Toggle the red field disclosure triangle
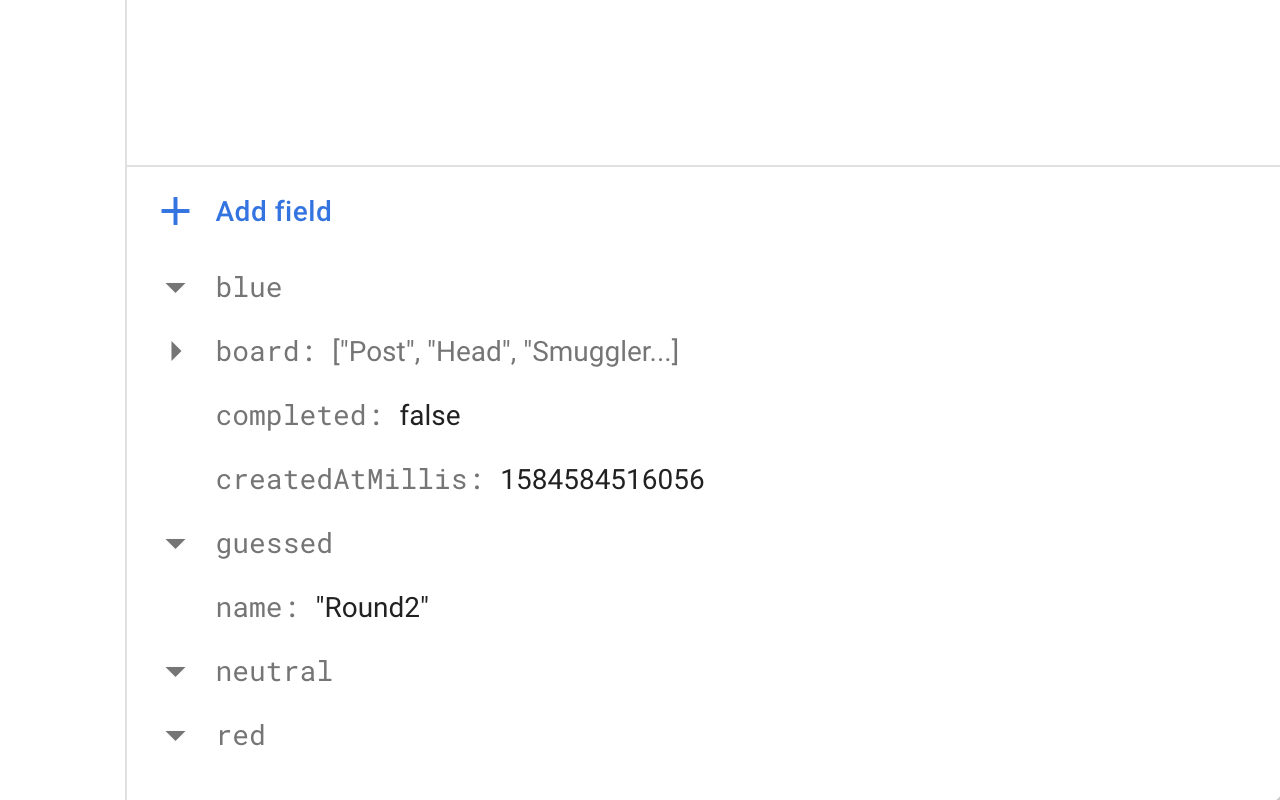 point(175,736)
